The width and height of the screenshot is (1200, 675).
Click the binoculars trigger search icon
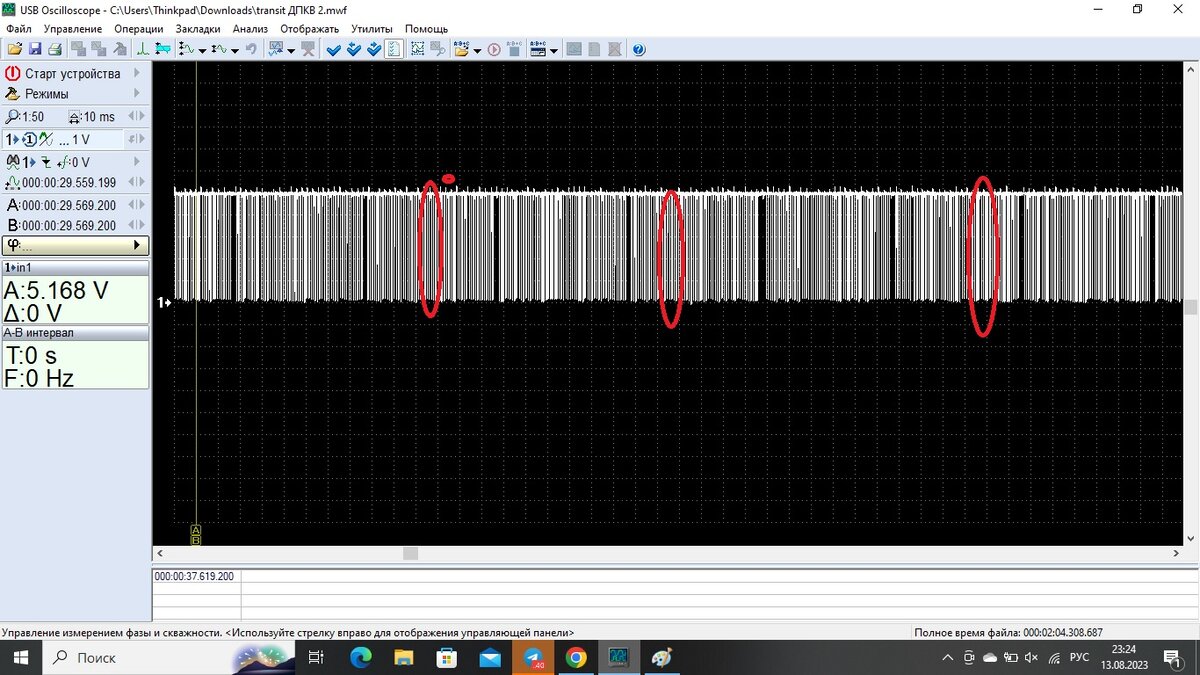click(x=13, y=161)
